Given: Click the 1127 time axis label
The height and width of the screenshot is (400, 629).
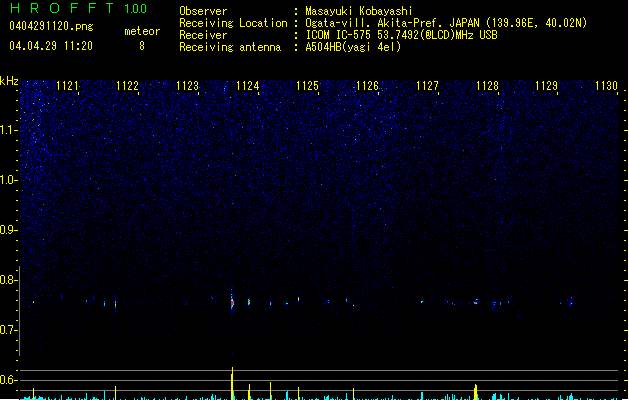Looking at the screenshot, I should point(427,86).
